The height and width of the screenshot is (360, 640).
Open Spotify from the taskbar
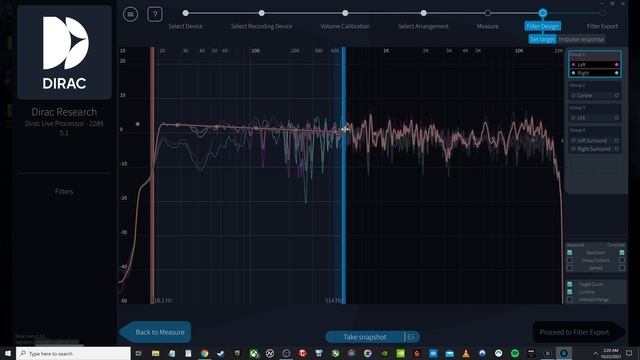coord(515,353)
